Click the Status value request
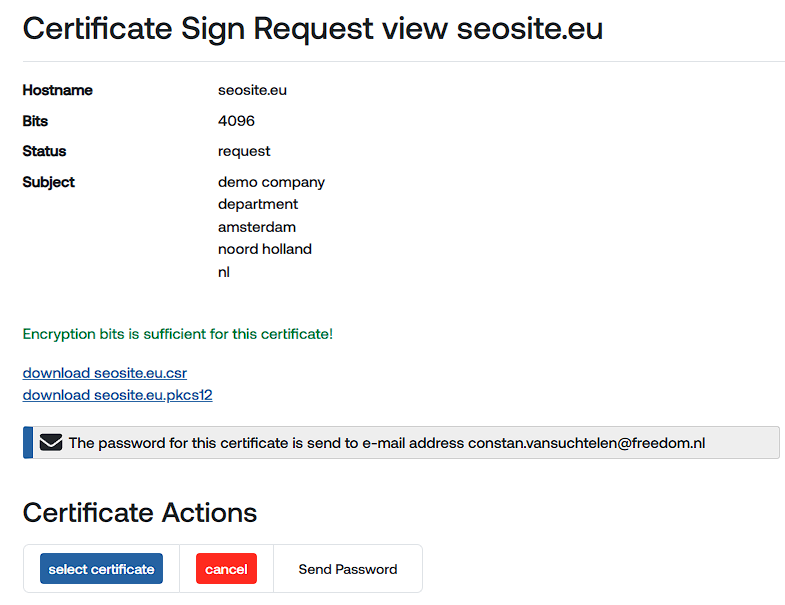 click(x=244, y=151)
